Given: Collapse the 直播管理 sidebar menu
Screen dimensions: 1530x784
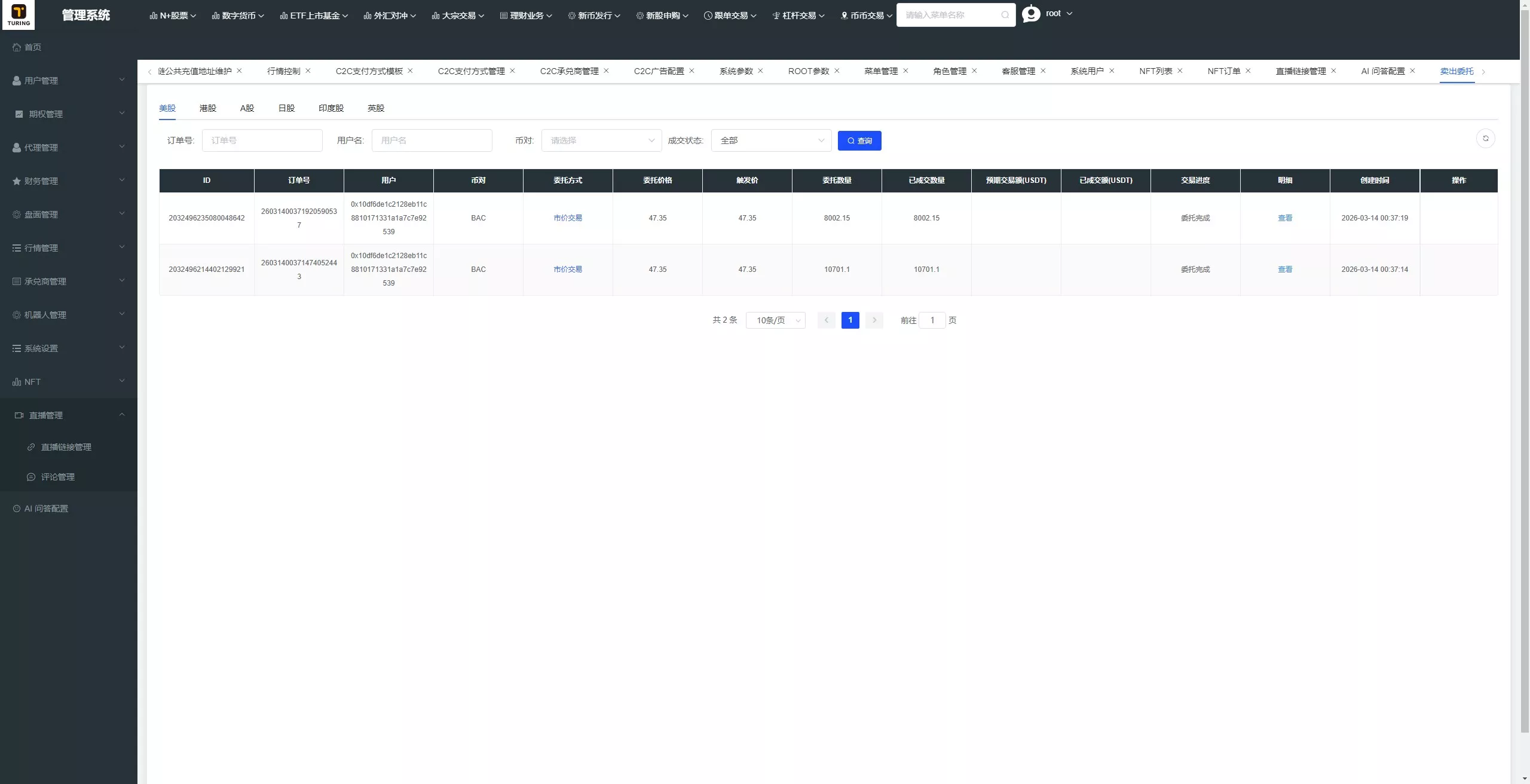Looking at the screenshot, I should 69,415.
